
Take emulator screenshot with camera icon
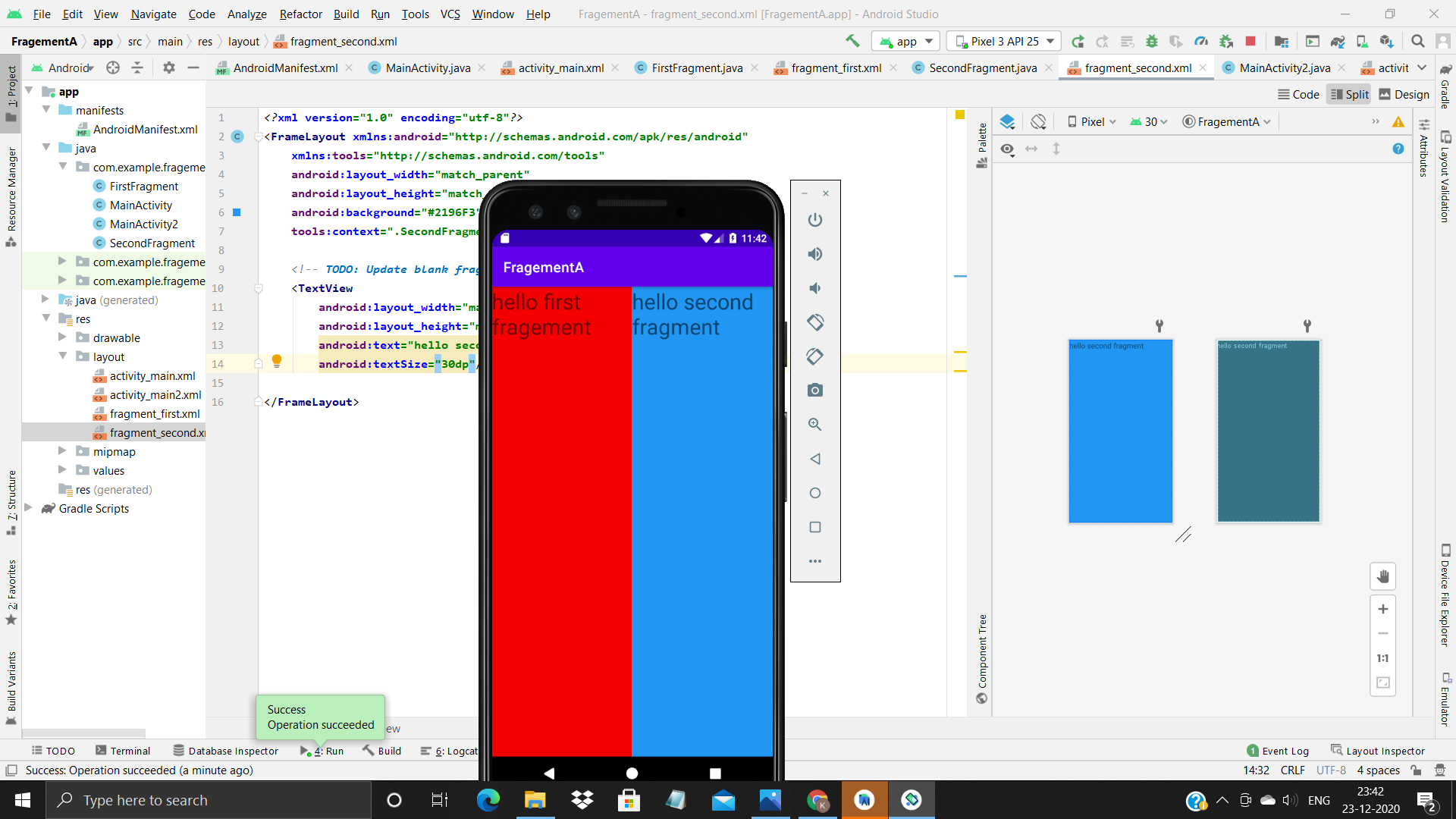(815, 391)
